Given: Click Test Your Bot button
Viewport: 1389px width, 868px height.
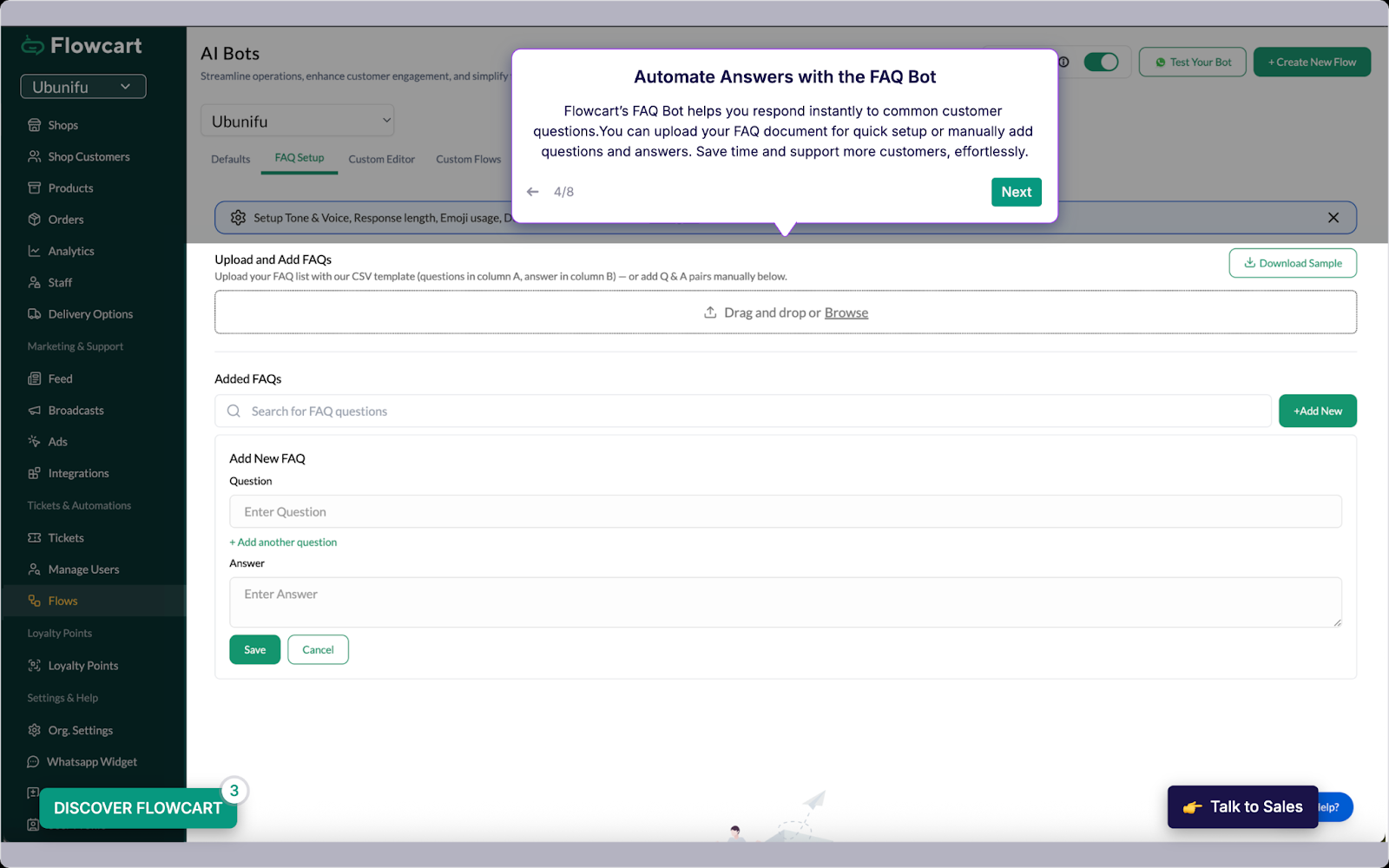Looking at the screenshot, I should (x=1192, y=62).
